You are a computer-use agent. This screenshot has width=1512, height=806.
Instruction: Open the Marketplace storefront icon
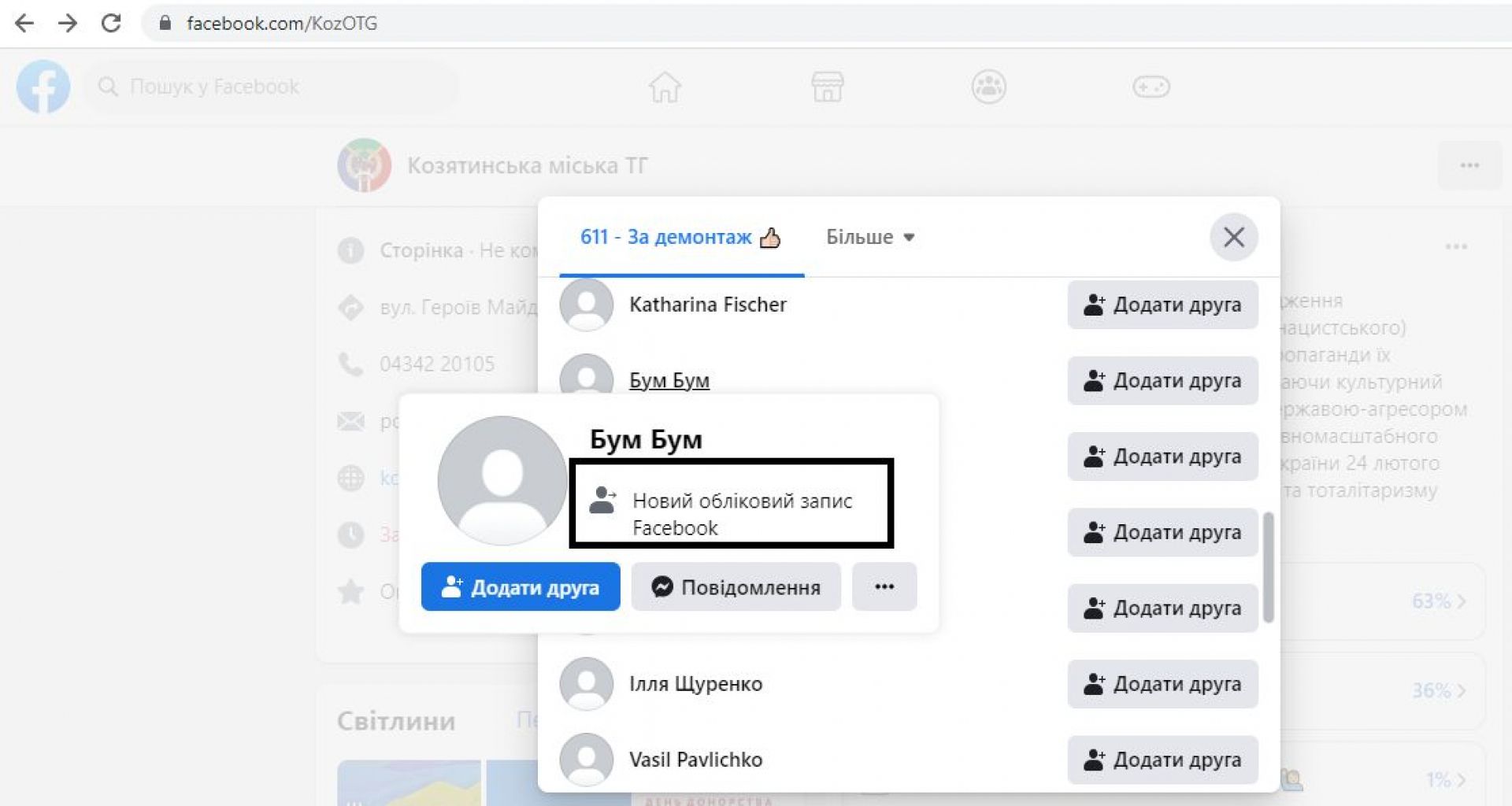pos(827,87)
